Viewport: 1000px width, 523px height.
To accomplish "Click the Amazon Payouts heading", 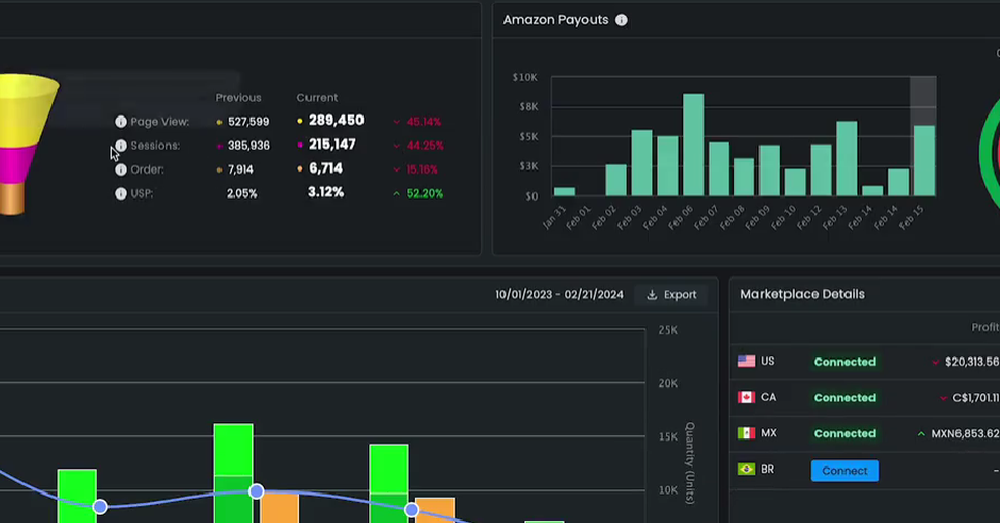I will click(555, 20).
